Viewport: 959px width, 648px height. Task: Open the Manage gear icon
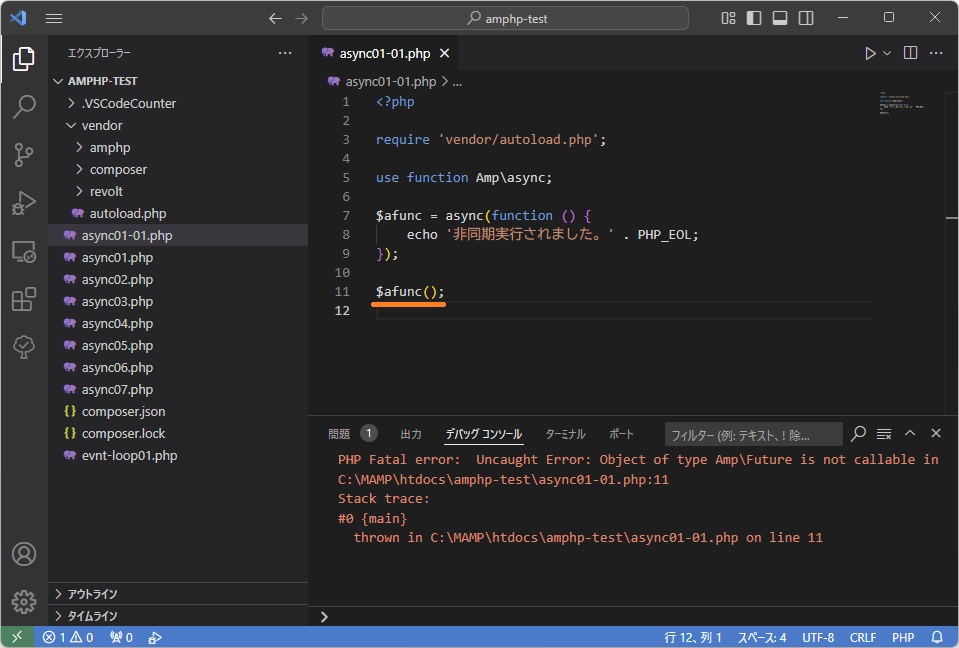coord(24,602)
